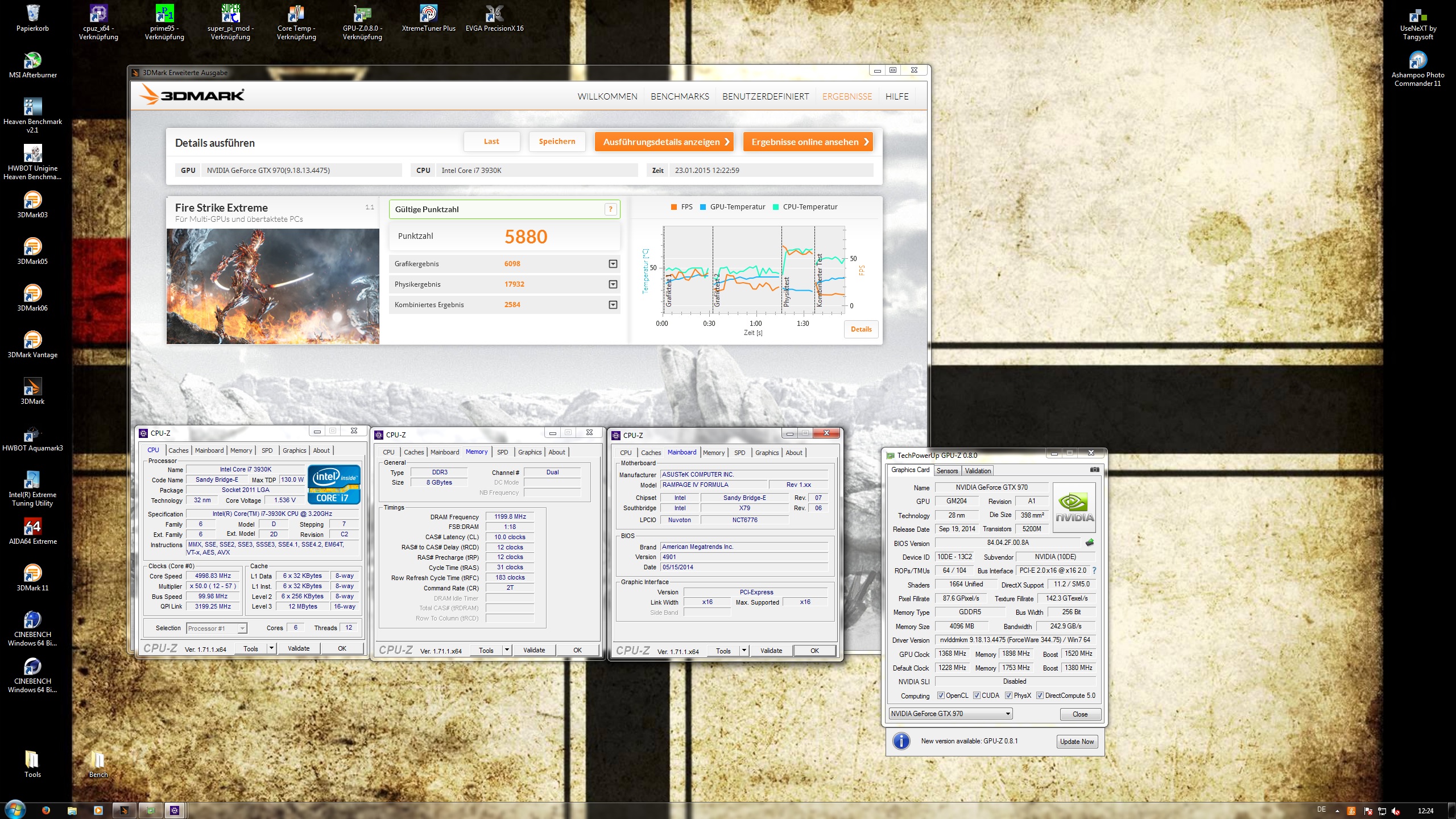
Task: Open the SPD tab in CPU-Z Memory window
Action: (502, 452)
